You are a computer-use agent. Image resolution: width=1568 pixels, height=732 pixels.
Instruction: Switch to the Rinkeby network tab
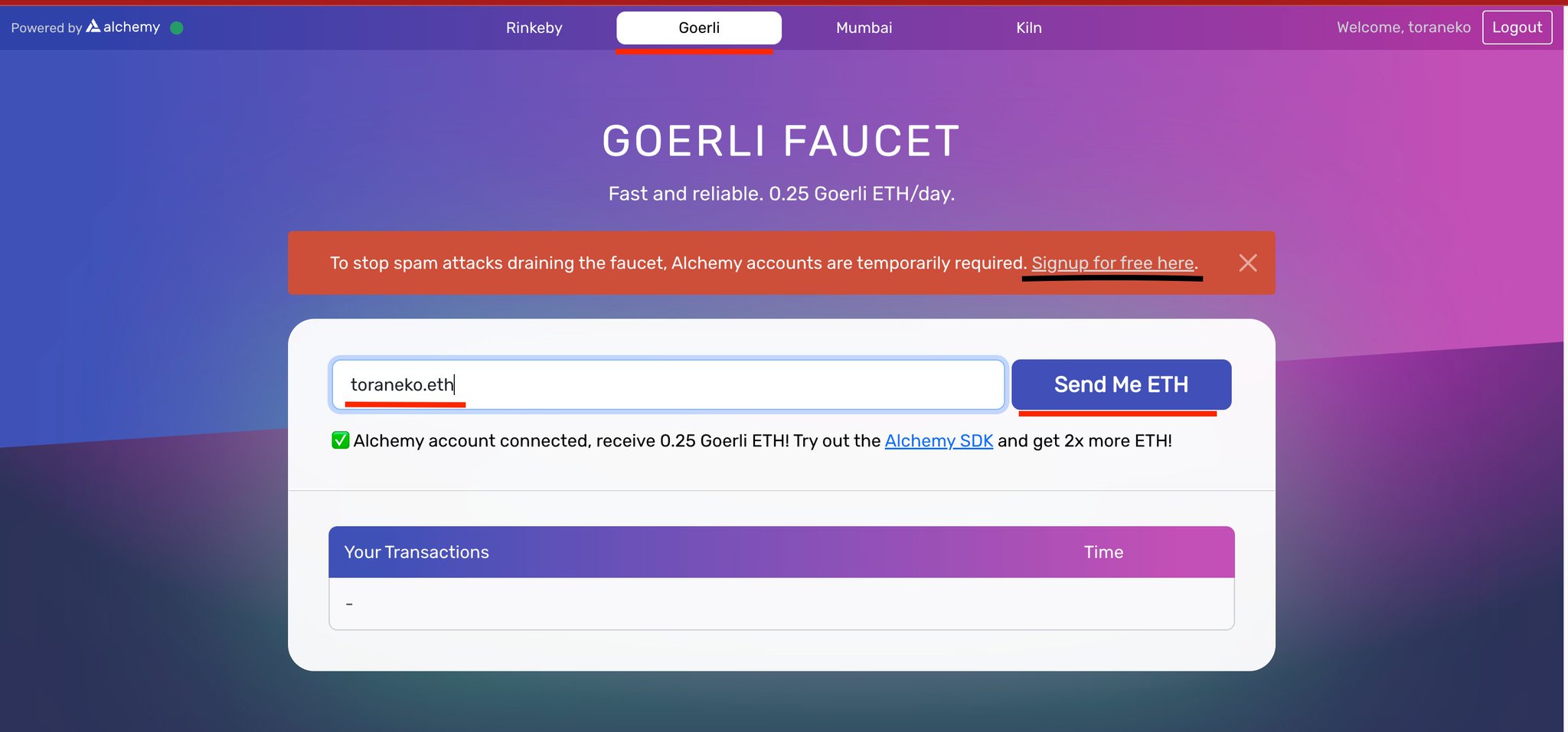click(534, 28)
